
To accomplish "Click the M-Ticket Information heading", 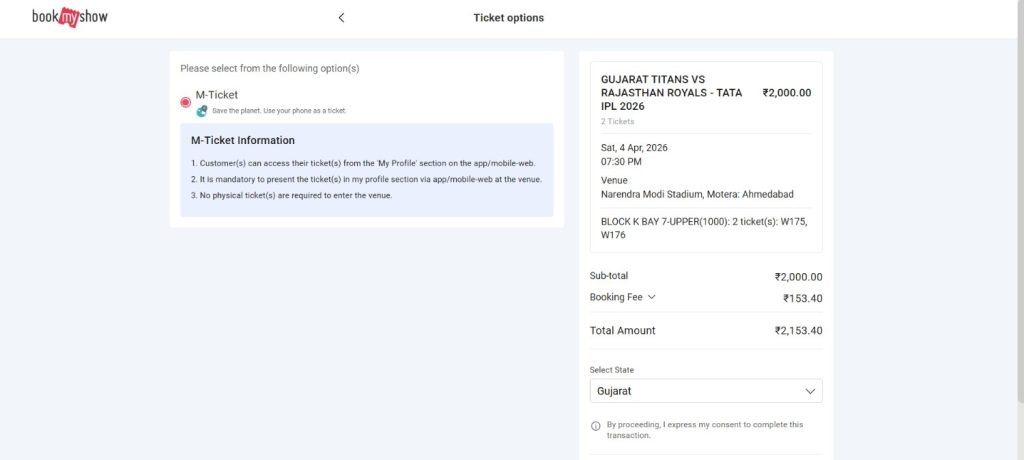I will point(243,140).
